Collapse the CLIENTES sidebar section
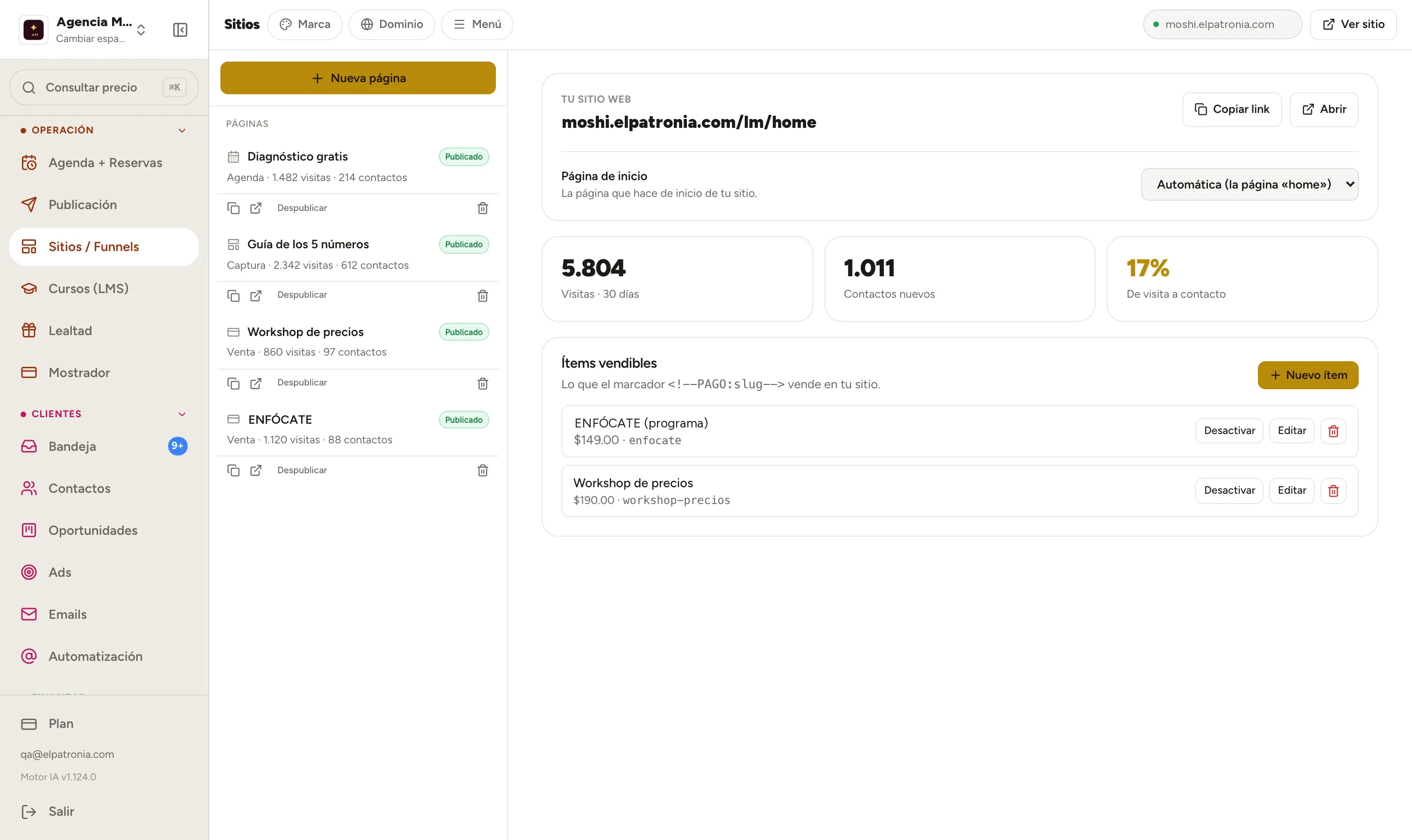The height and width of the screenshot is (840, 1412). (x=183, y=414)
